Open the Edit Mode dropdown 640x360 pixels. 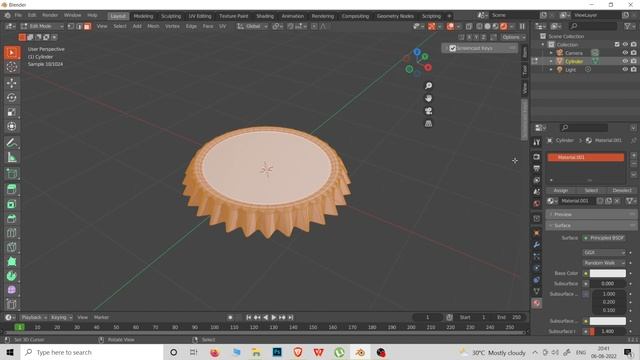(42, 26)
